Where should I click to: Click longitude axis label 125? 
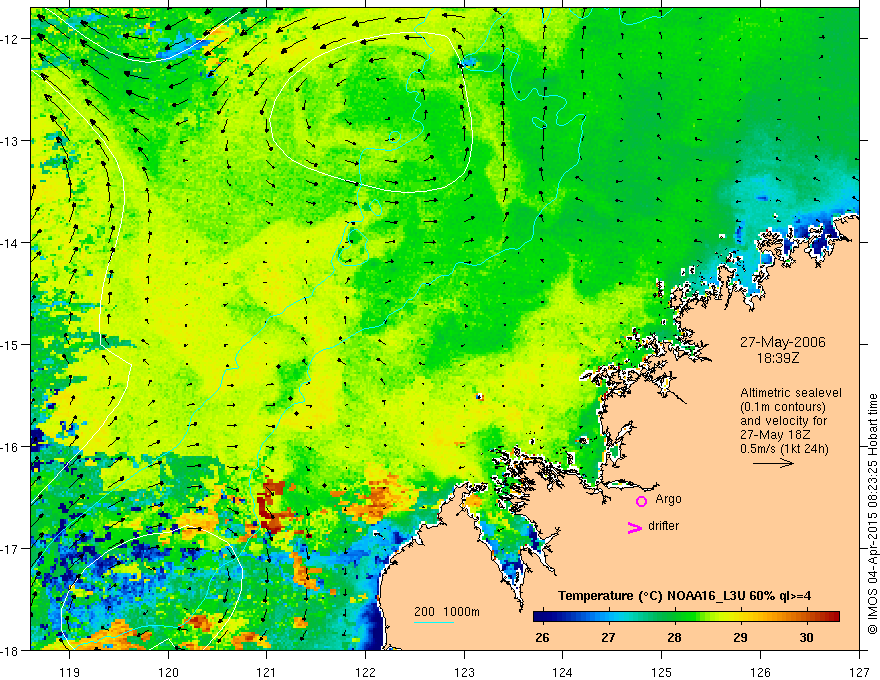[662, 672]
